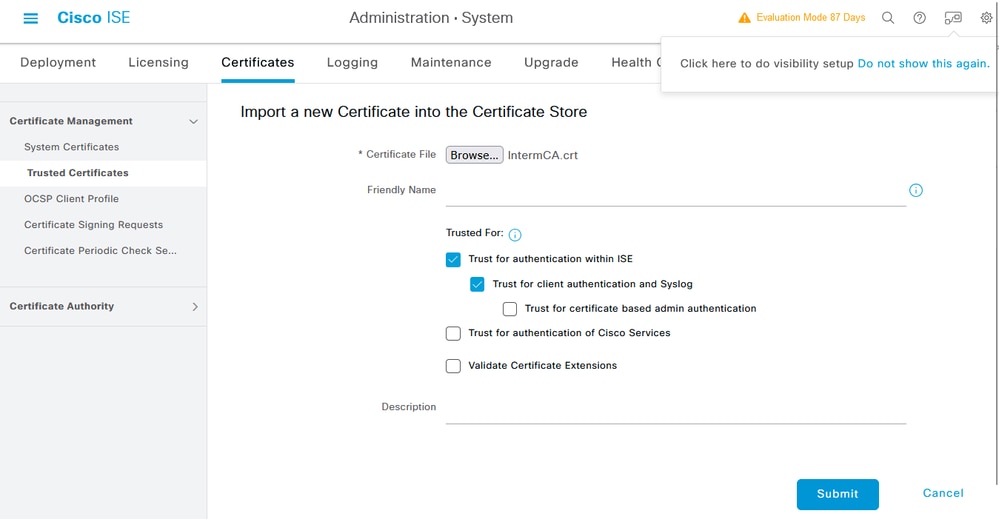Image resolution: width=999 pixels, height=519 pixels.
Task: Click the Trusted For info icon
Action: pyautogui.click(x=515, y=235)
